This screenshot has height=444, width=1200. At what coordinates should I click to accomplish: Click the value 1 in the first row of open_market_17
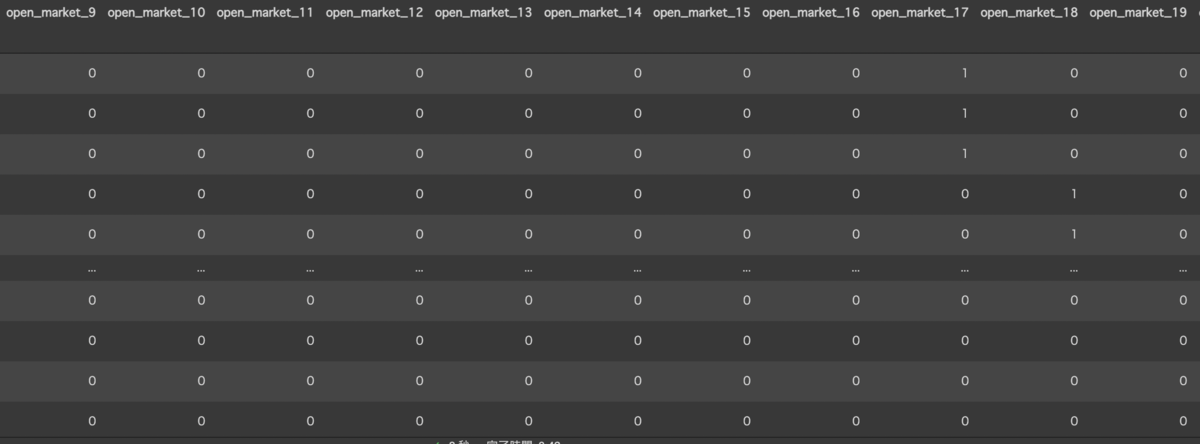pos(964,73)
